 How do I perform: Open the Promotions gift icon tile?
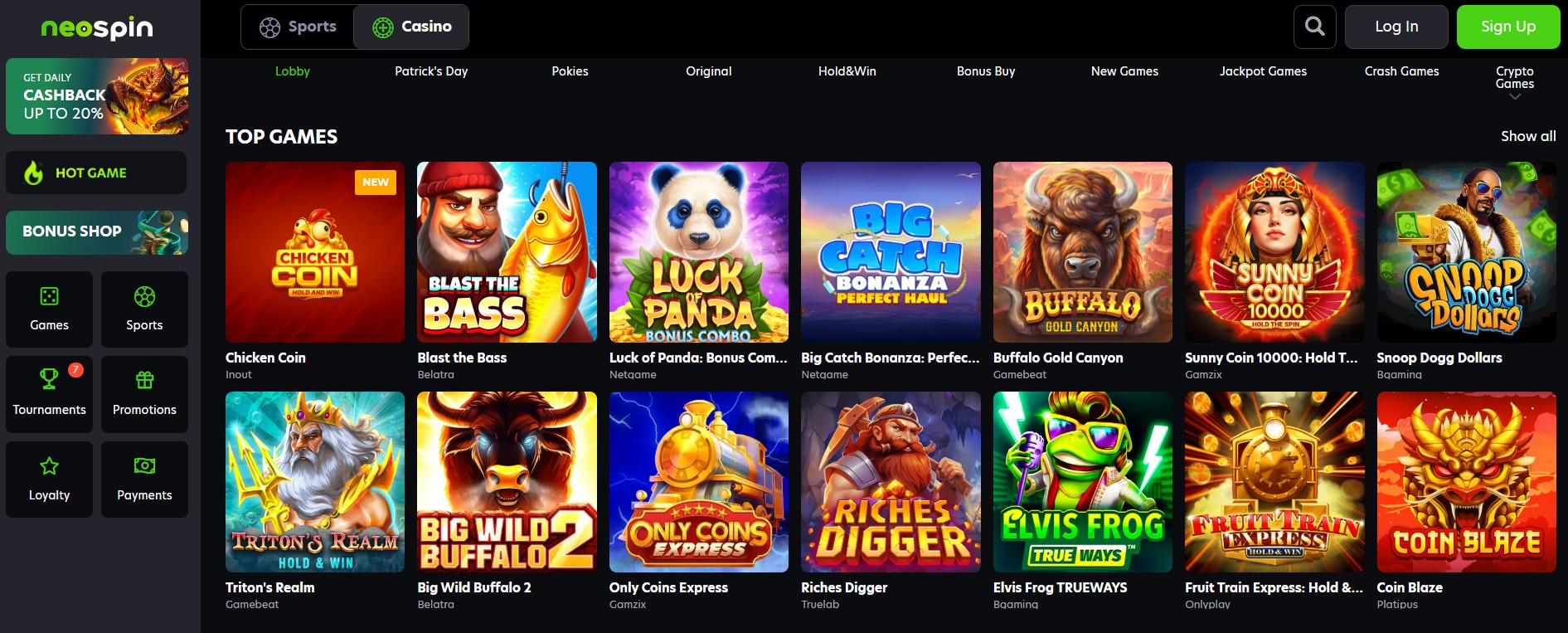144,394
